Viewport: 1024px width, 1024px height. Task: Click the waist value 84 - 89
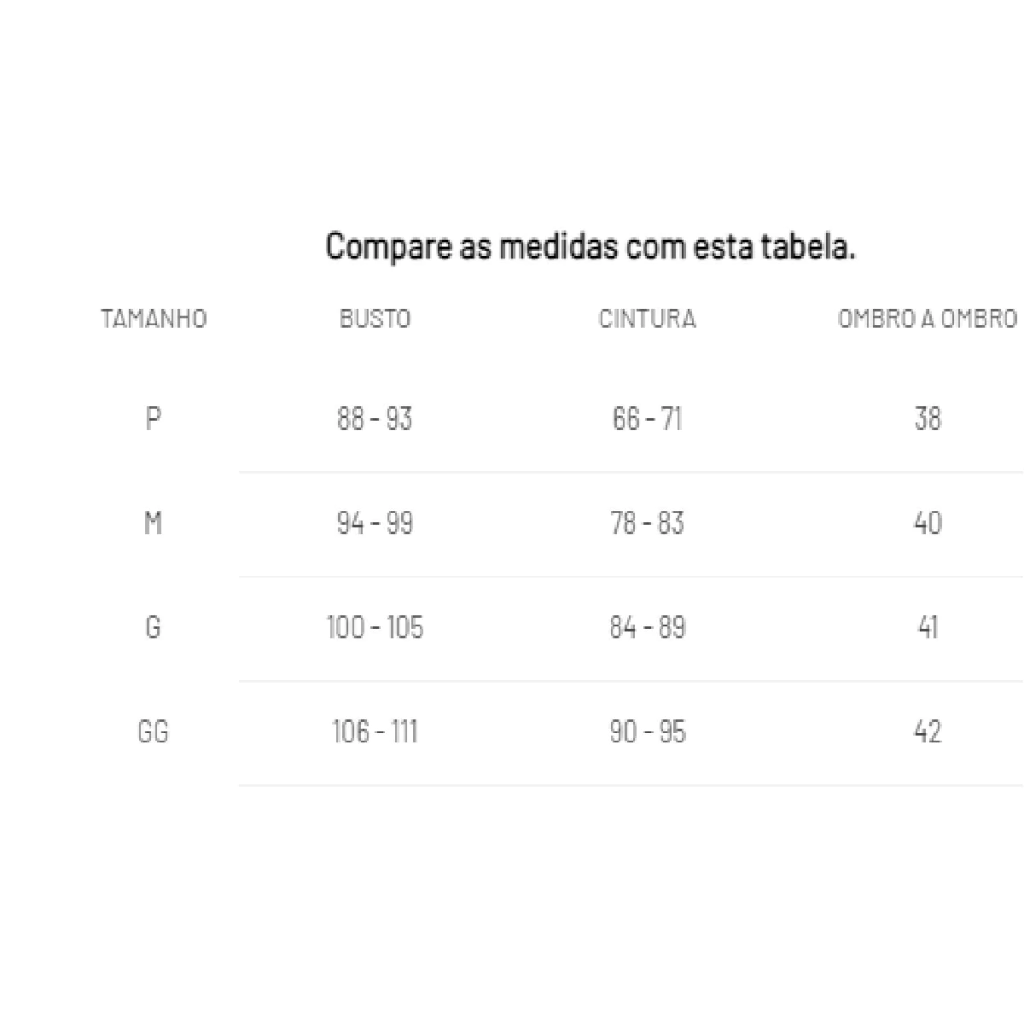point(647,628)
